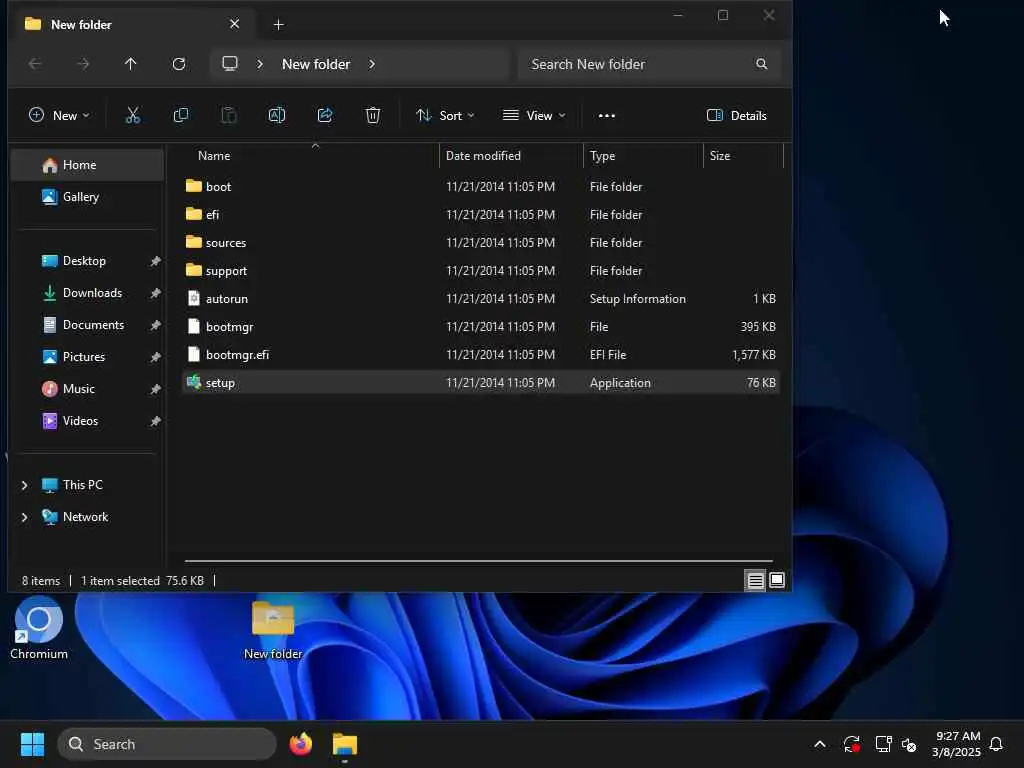The image size is (1024, 768).
Task: Click the Refresh button
Action: pos(179,64)
